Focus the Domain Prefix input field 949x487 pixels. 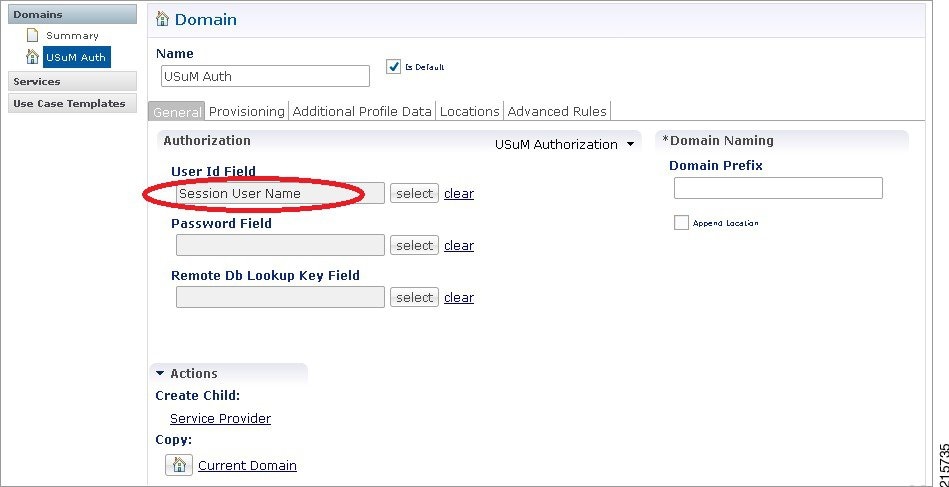point(778,188)
